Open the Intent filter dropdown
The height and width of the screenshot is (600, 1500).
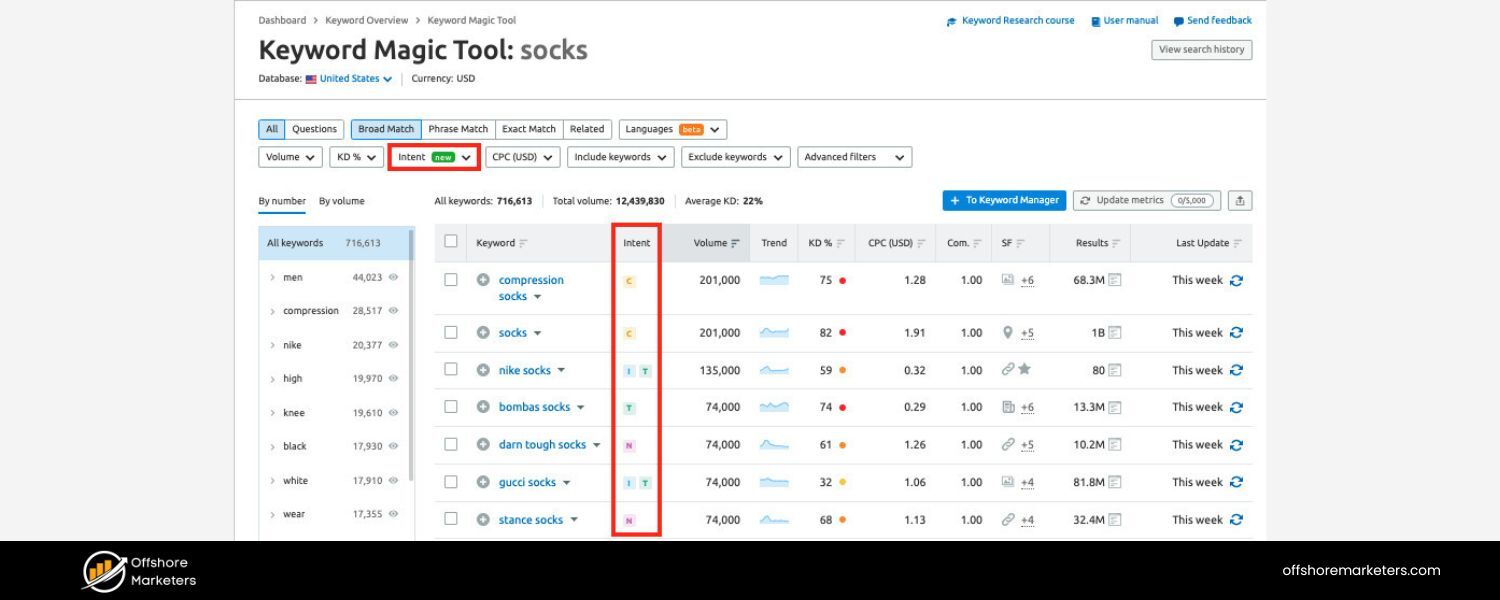click(432, 156)
